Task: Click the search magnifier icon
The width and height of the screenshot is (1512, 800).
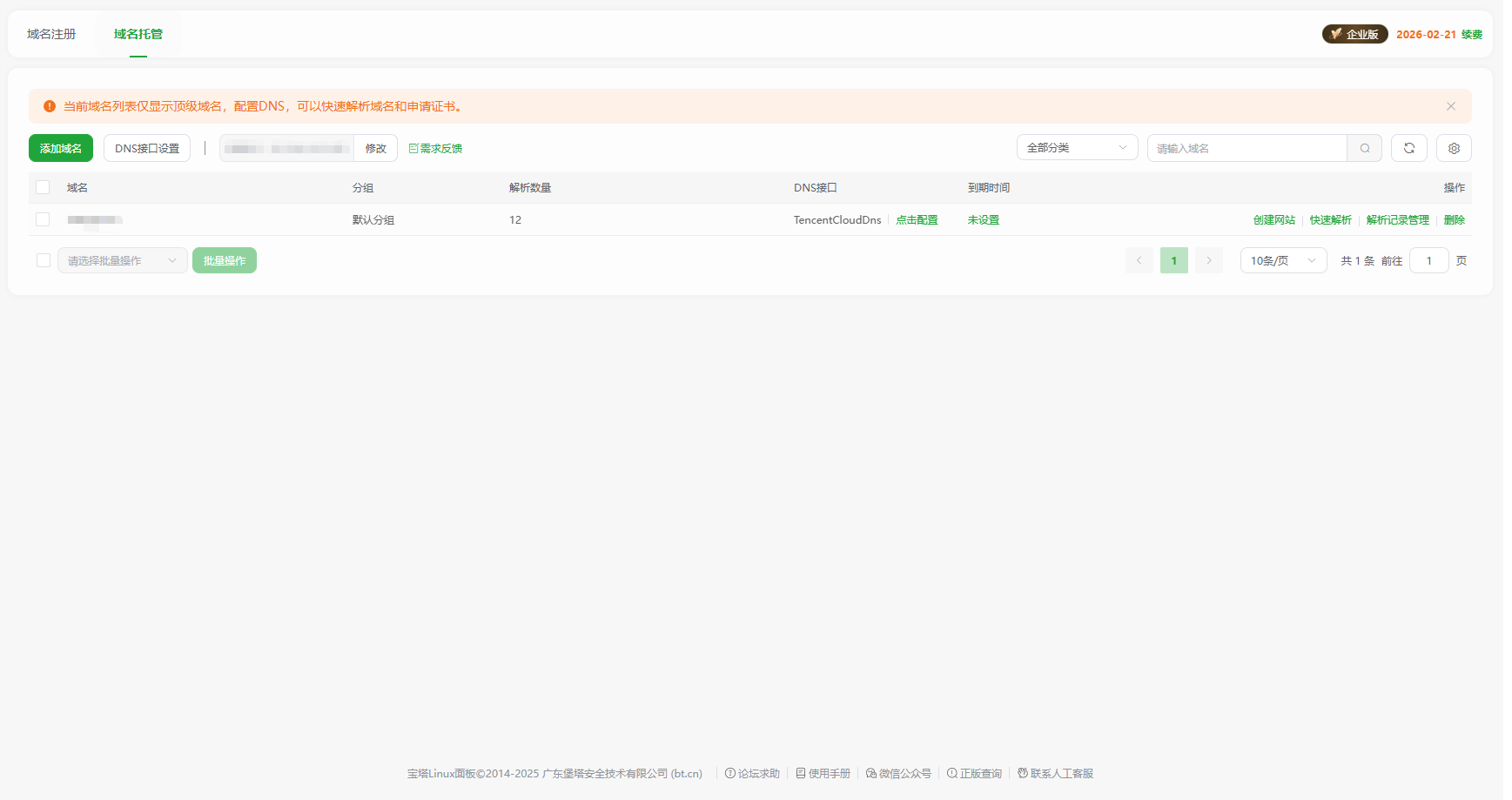Action: pos(1364,148)
